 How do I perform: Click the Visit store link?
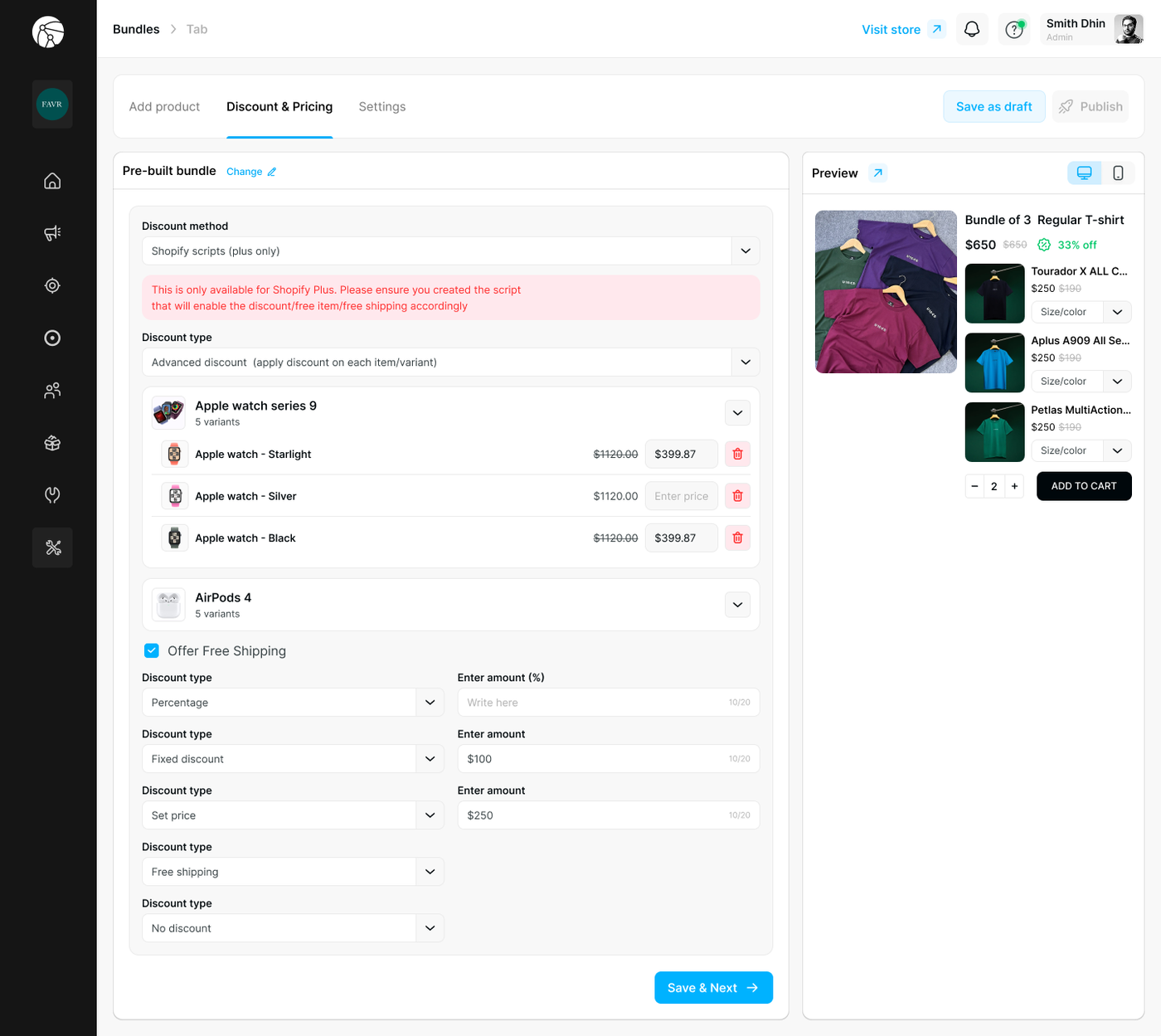click(891, 30)
